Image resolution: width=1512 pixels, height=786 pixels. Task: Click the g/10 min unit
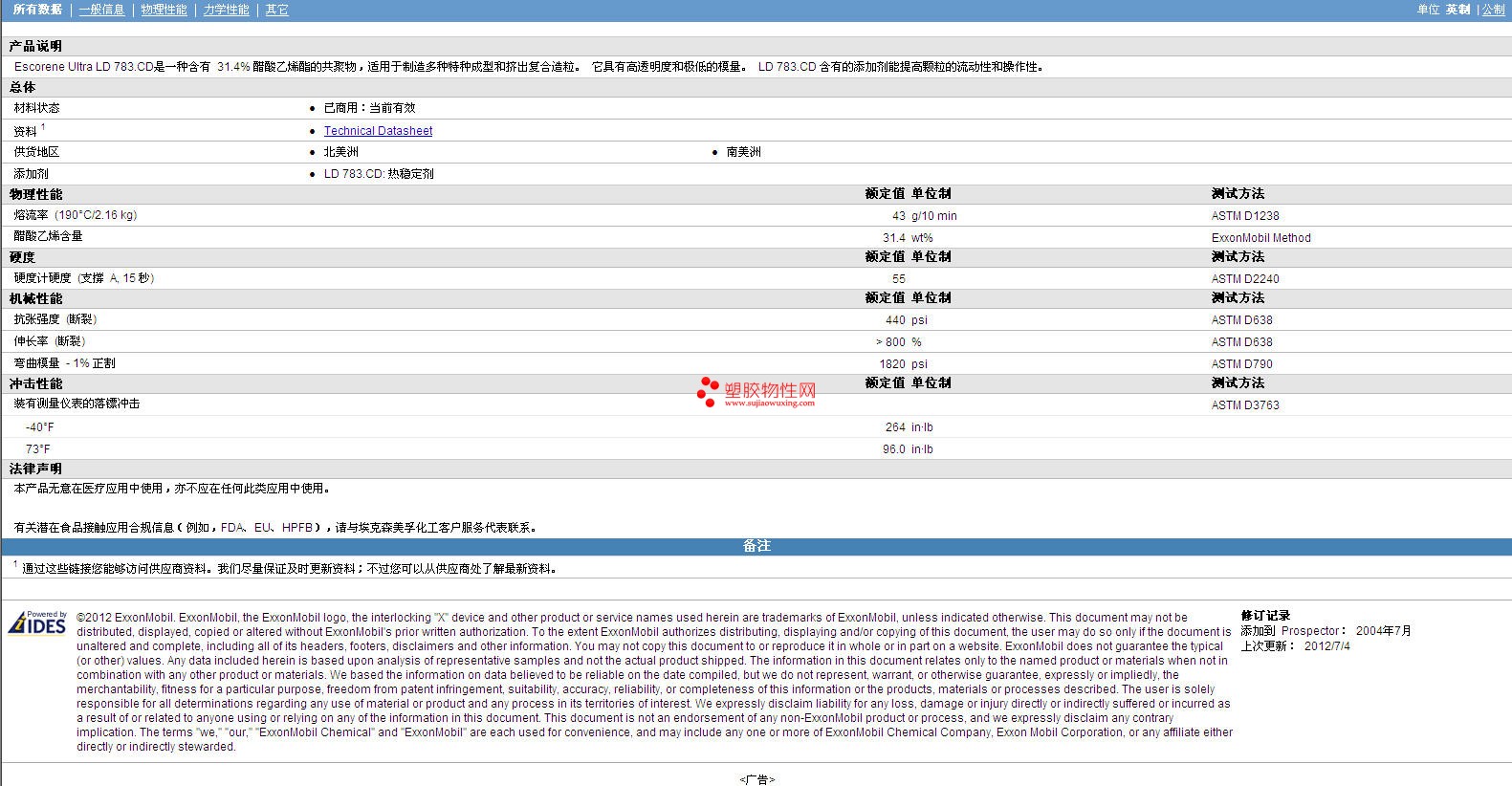[x=933, y=216]
